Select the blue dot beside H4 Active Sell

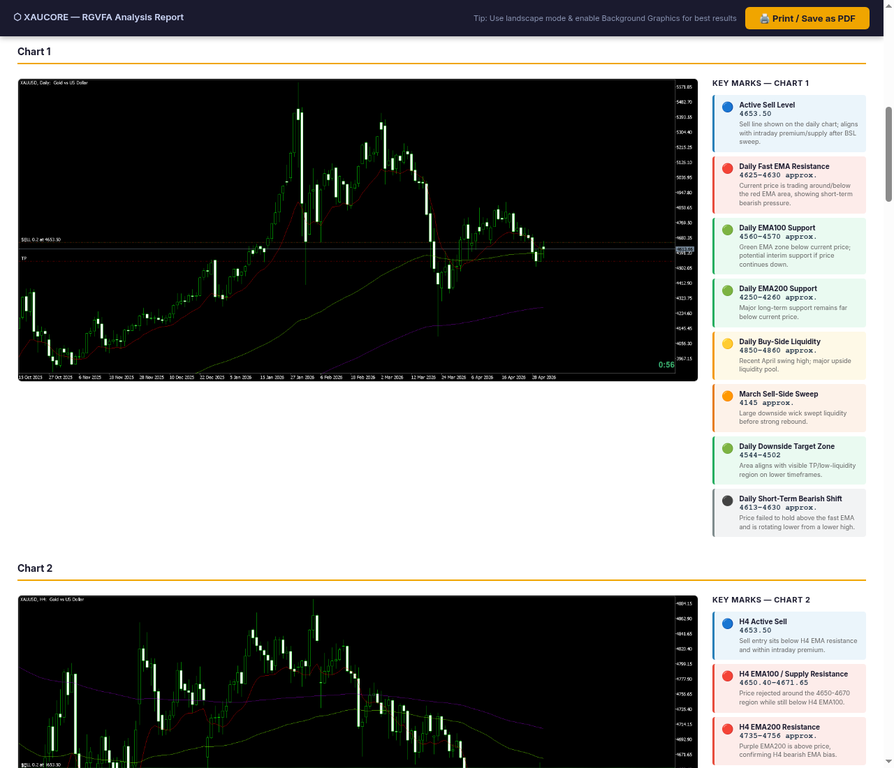click(x=728, y=624)
